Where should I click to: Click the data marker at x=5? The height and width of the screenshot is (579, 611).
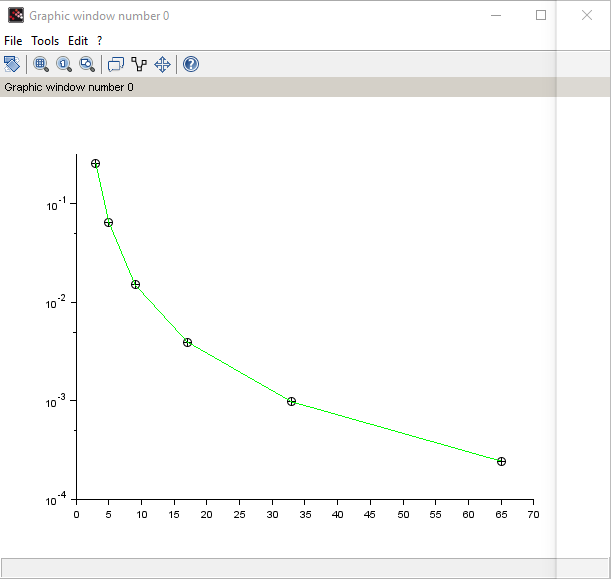coord(108,222)
